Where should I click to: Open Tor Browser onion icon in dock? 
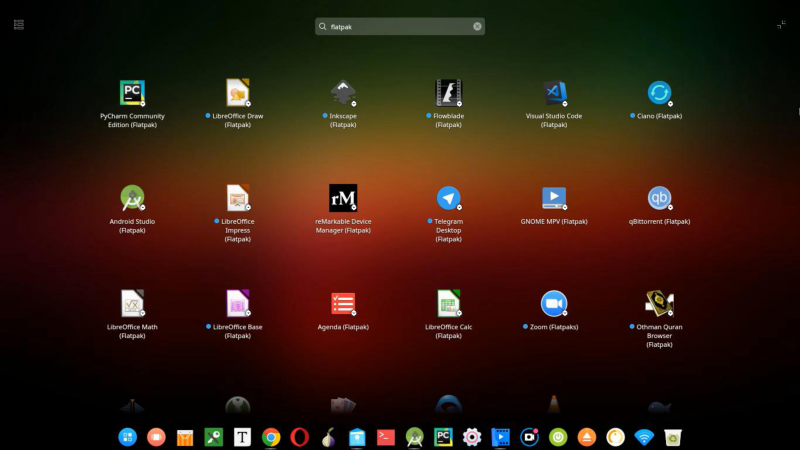[x=329, y=437]
